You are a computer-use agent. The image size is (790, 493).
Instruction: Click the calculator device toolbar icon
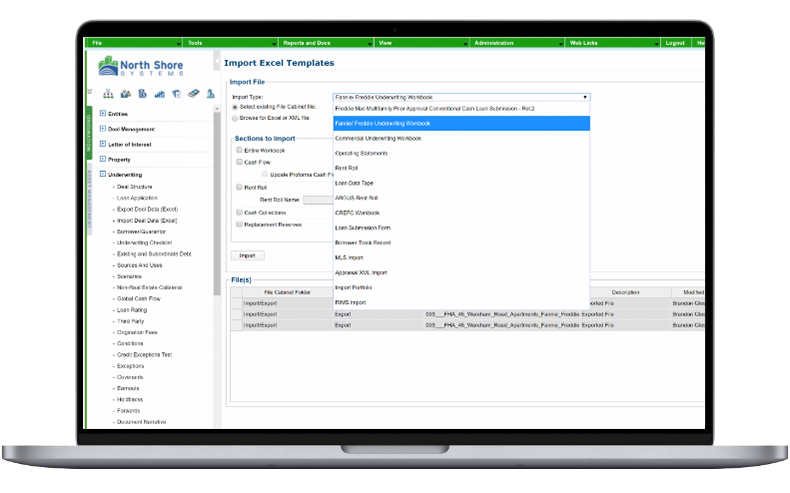click(x=193, y=94)
